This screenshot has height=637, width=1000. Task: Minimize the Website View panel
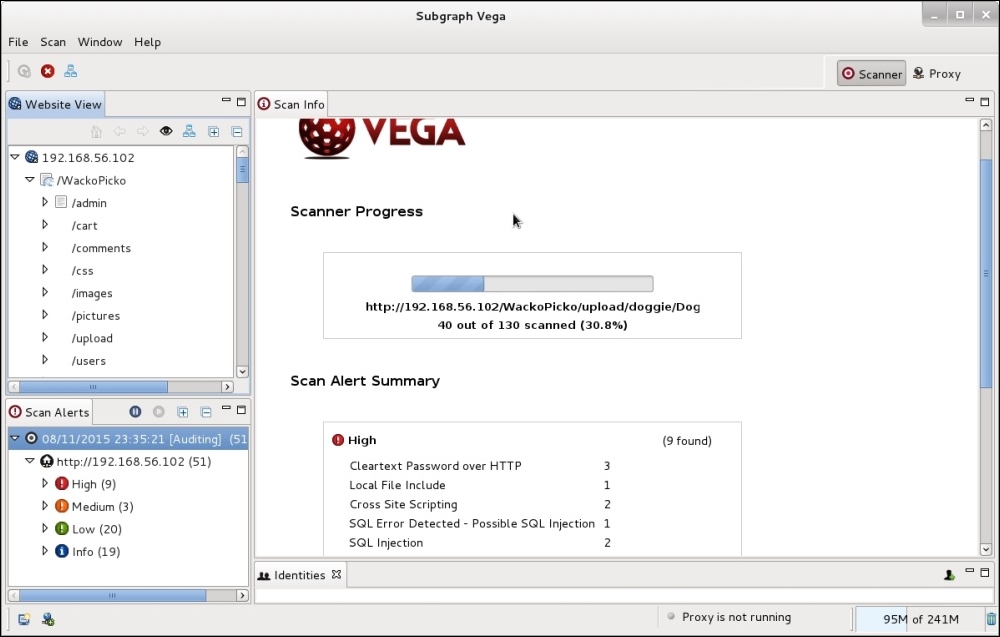click(226, 100)
